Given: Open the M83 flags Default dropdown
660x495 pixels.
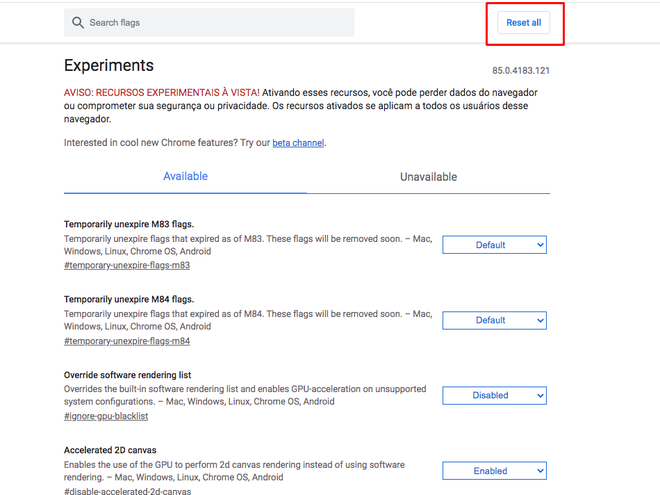Looking at the screenshot, I should tap(494, 245).
